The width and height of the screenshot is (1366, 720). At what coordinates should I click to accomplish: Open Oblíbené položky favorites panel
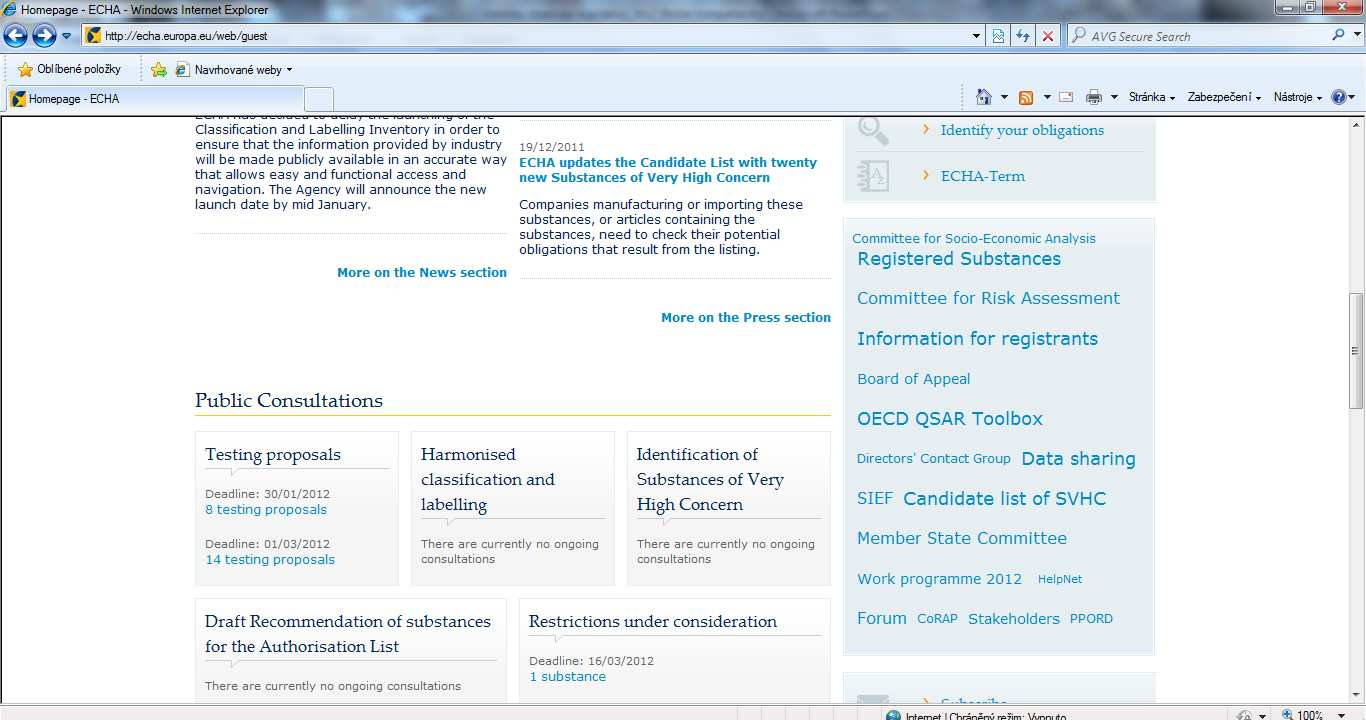pyautogui.click(x=70, y=69)
